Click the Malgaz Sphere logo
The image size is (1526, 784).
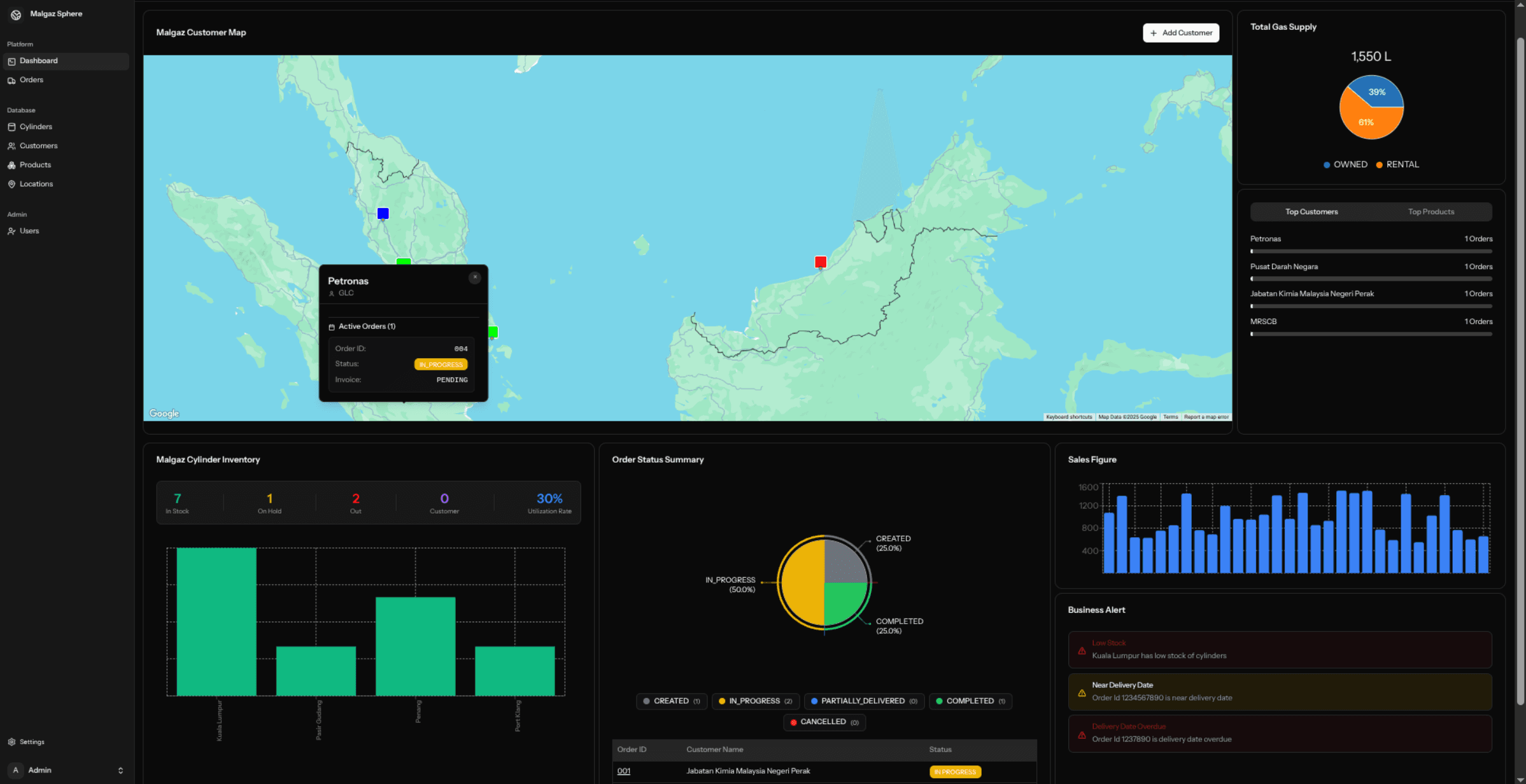coord(15,14)
